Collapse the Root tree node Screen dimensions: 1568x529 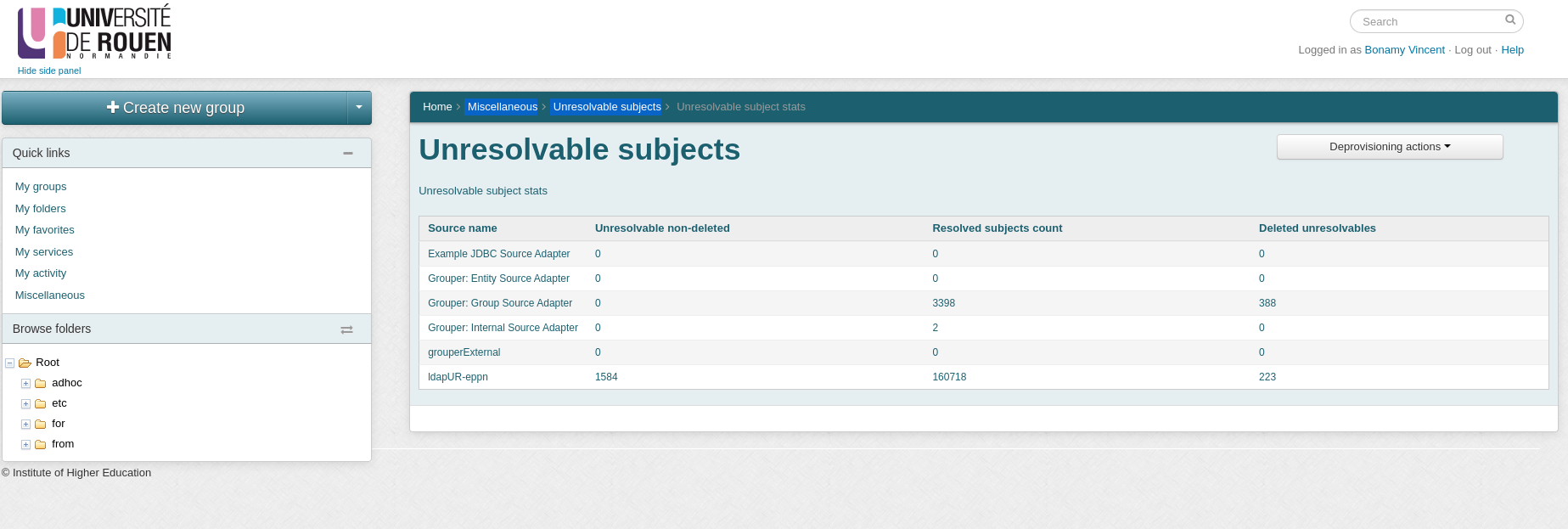10,363
